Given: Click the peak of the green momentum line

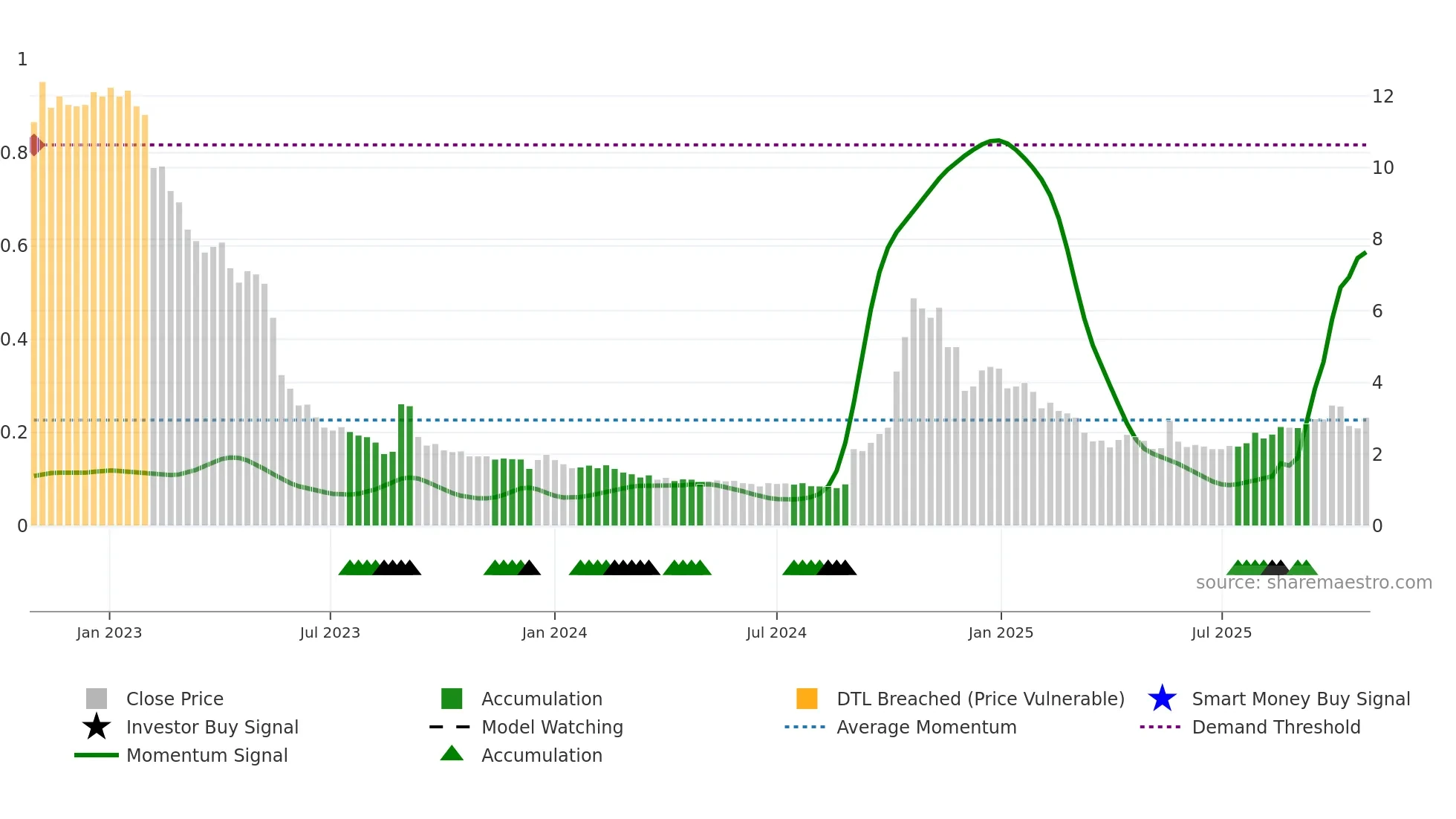Looking at the screenshot, I should point(995,140).
